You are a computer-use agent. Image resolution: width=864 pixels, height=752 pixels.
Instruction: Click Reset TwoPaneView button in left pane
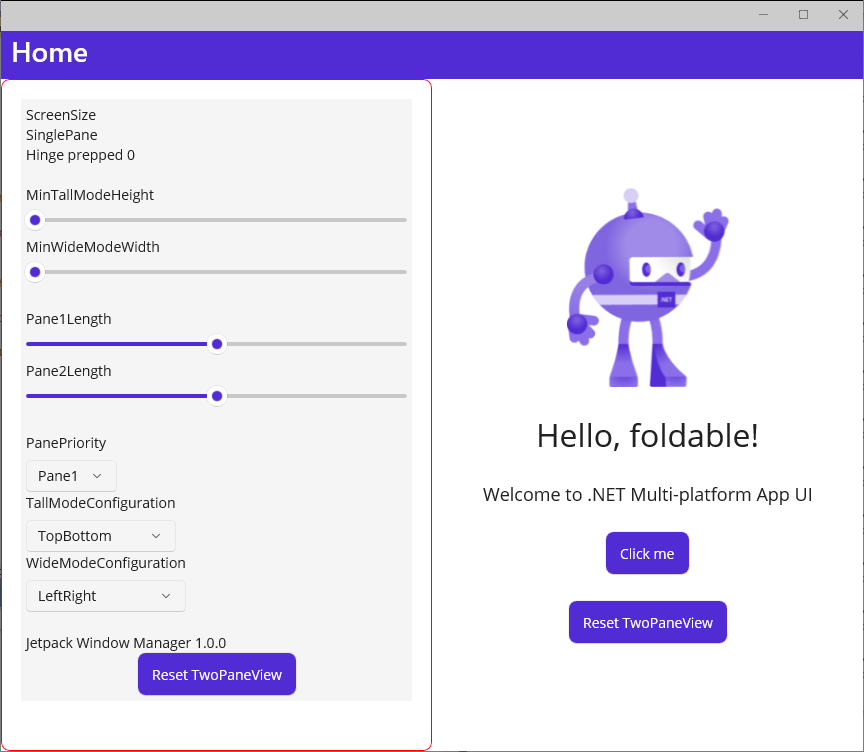(216, 674)
